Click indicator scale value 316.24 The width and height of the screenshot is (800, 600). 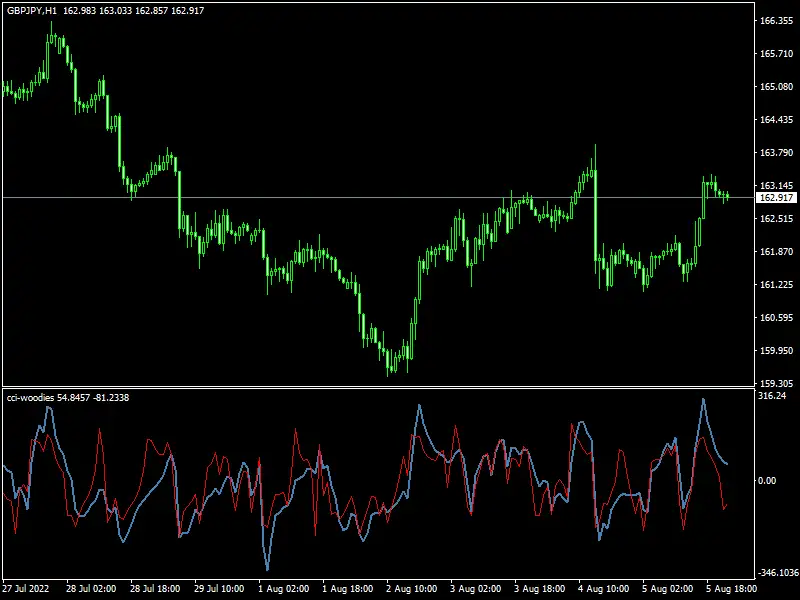tap(772, 396)
